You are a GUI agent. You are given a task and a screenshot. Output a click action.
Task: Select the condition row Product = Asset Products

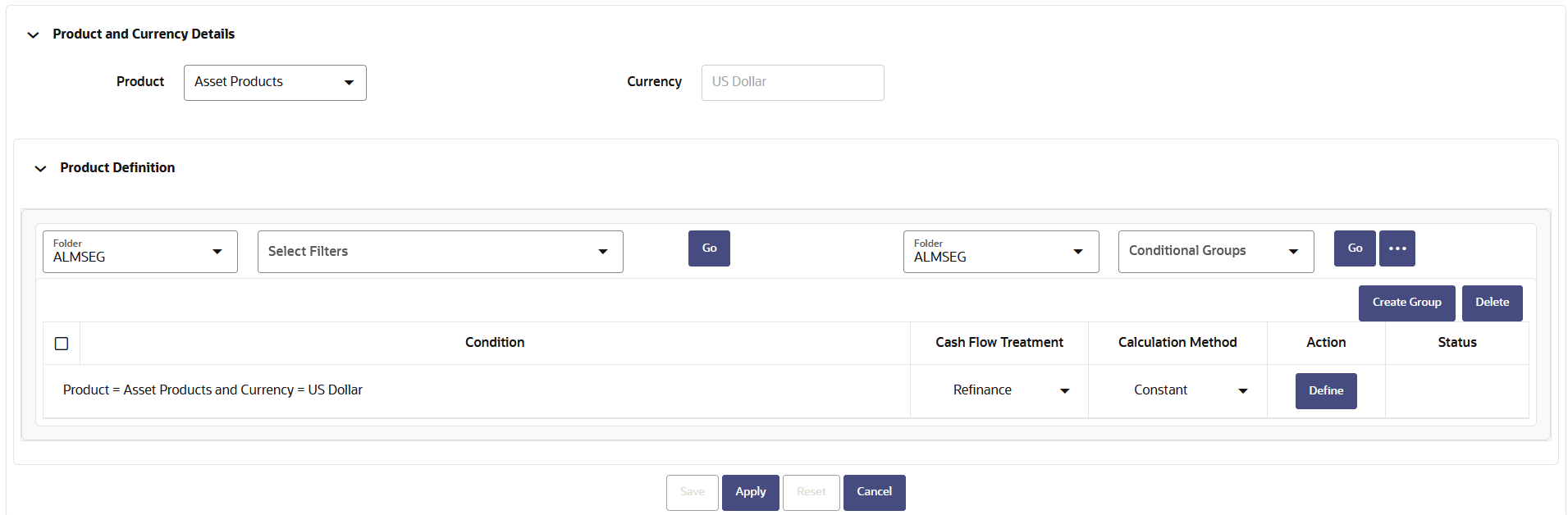point(213,390)
